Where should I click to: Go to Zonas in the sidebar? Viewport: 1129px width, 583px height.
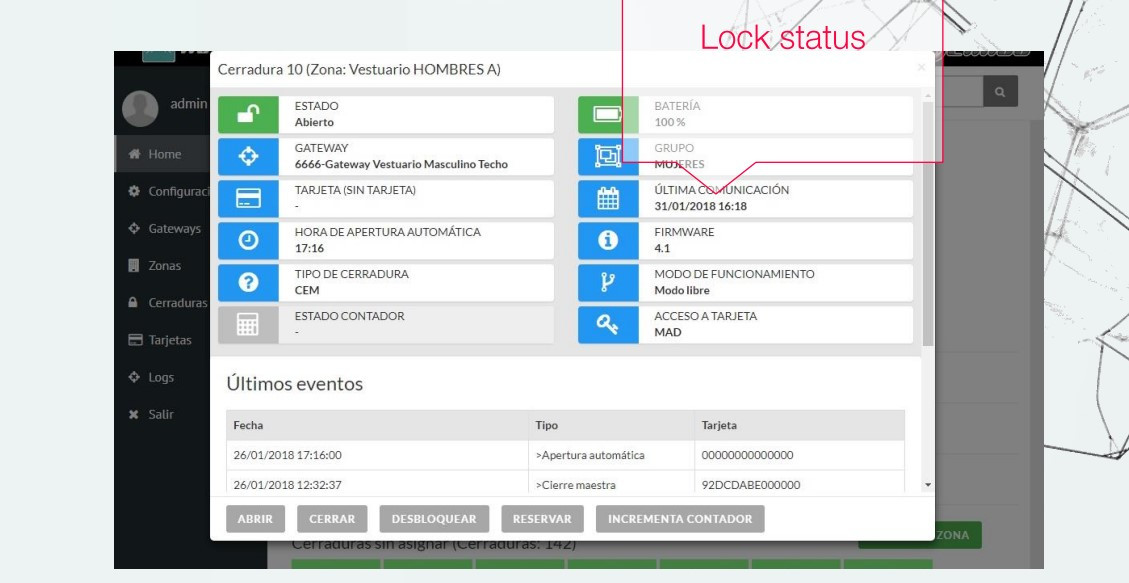tap(163, 266)
